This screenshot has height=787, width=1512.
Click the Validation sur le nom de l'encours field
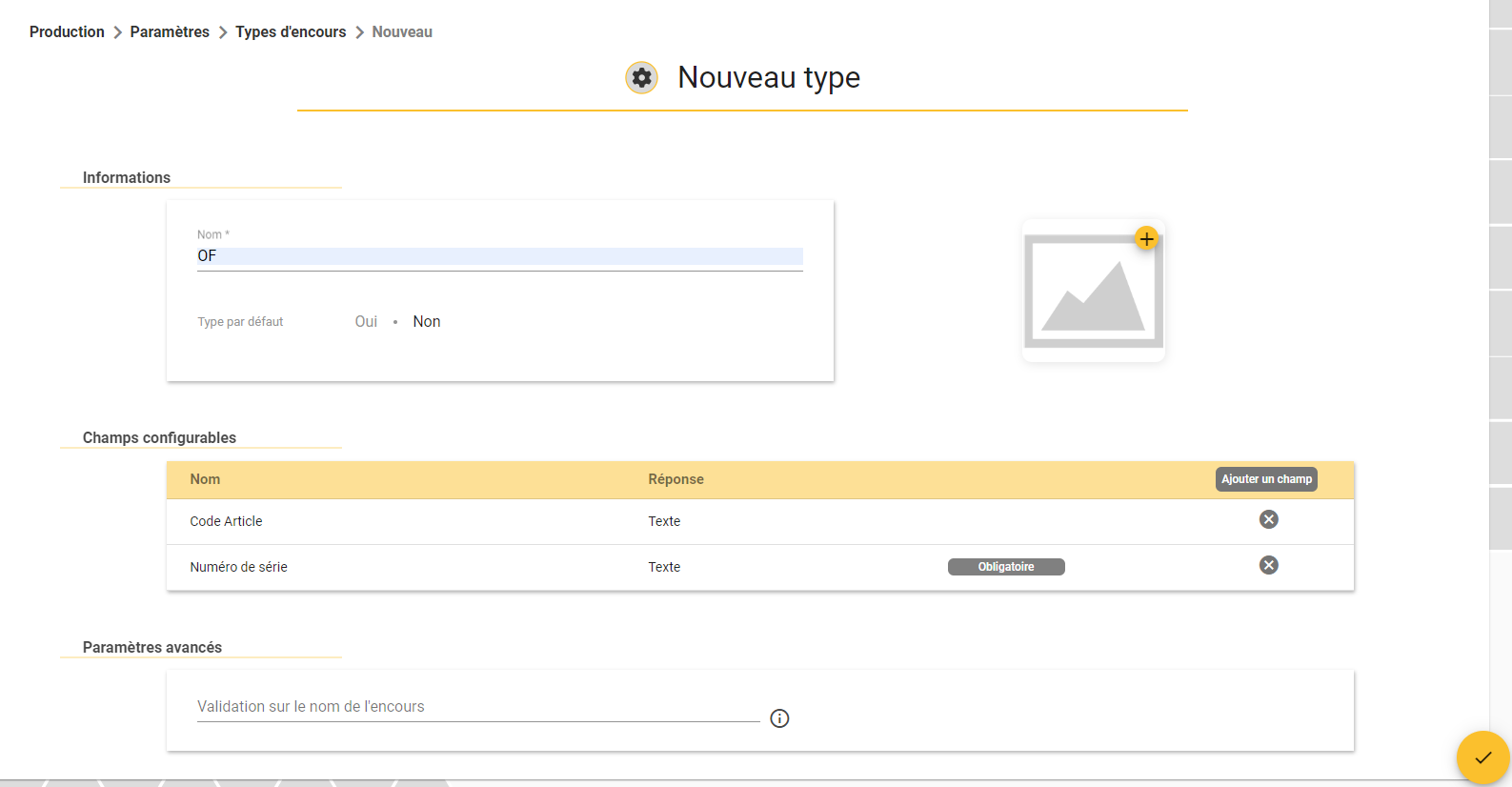tap(478, 707)
